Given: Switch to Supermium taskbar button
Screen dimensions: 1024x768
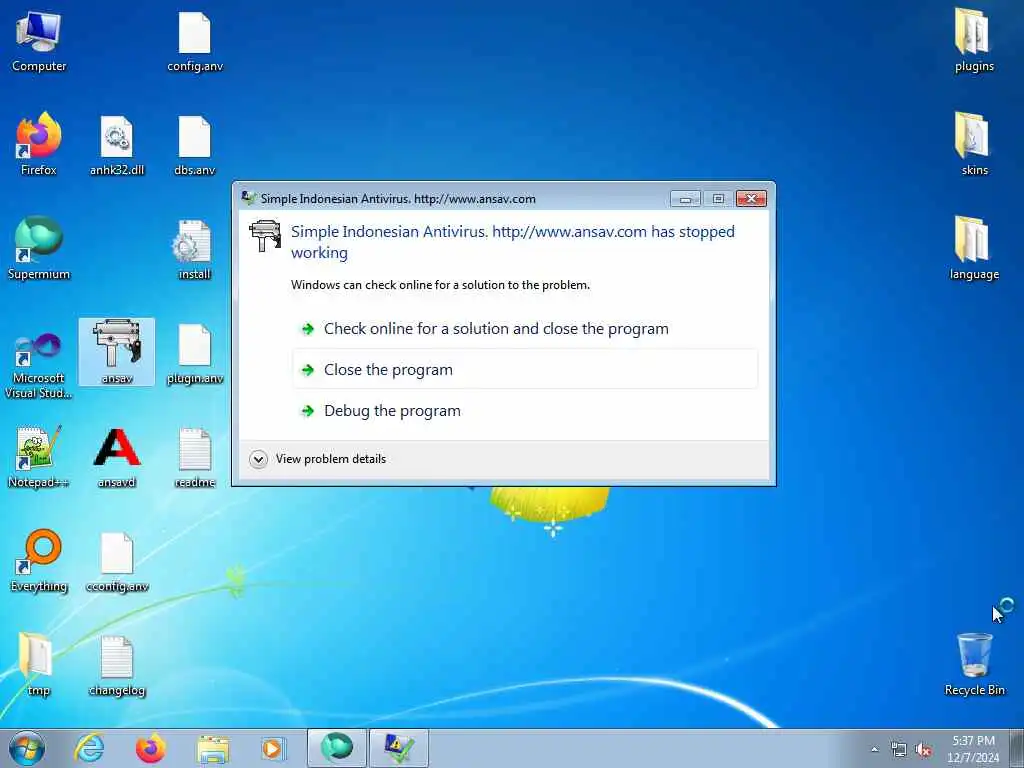Looking at the screenshot, I should point(336,748).
